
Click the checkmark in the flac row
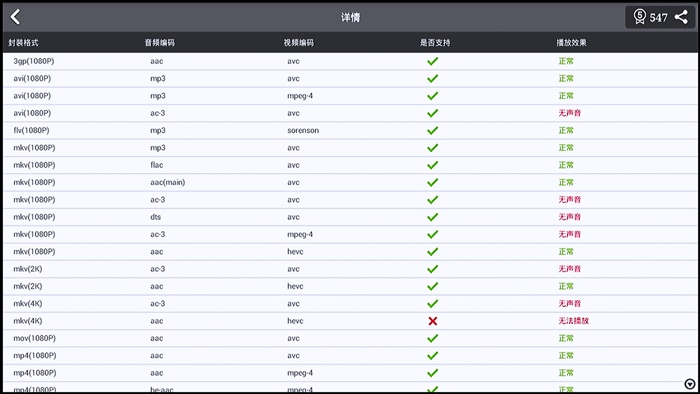[x=433, y=165]
